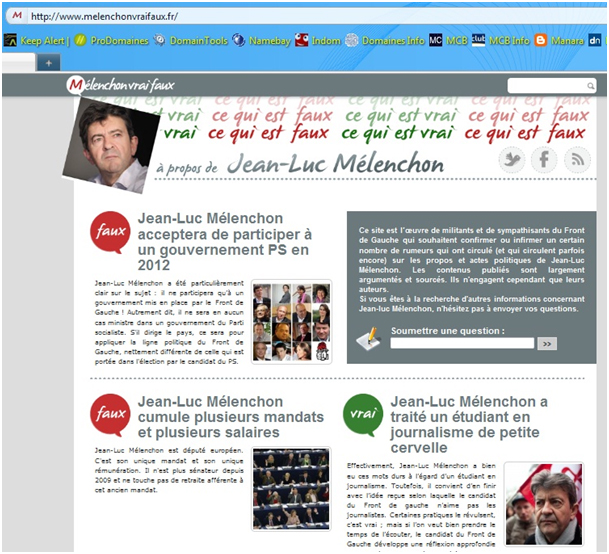Open article 'acceptera de participer à un gouvernement PS'

click(x=225, y=242)
